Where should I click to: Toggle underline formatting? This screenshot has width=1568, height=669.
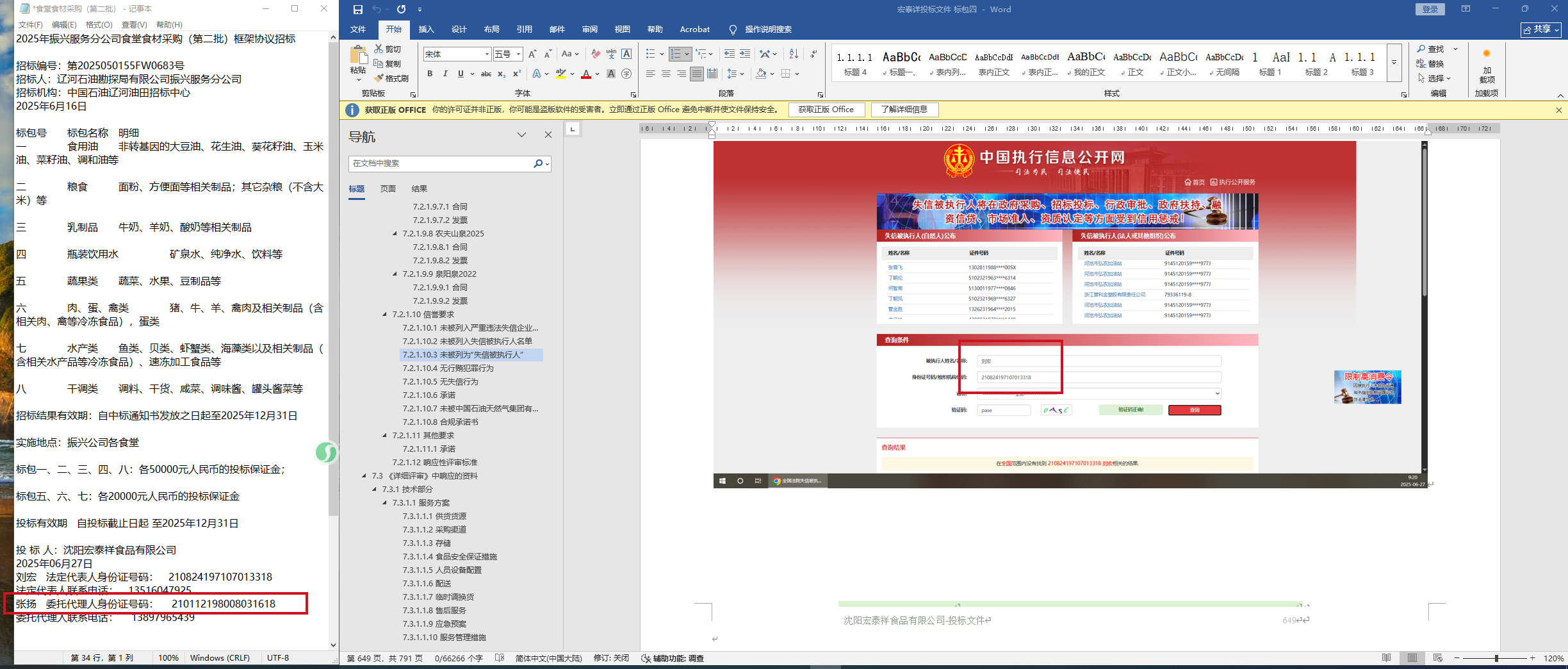[x=461, y=74]
